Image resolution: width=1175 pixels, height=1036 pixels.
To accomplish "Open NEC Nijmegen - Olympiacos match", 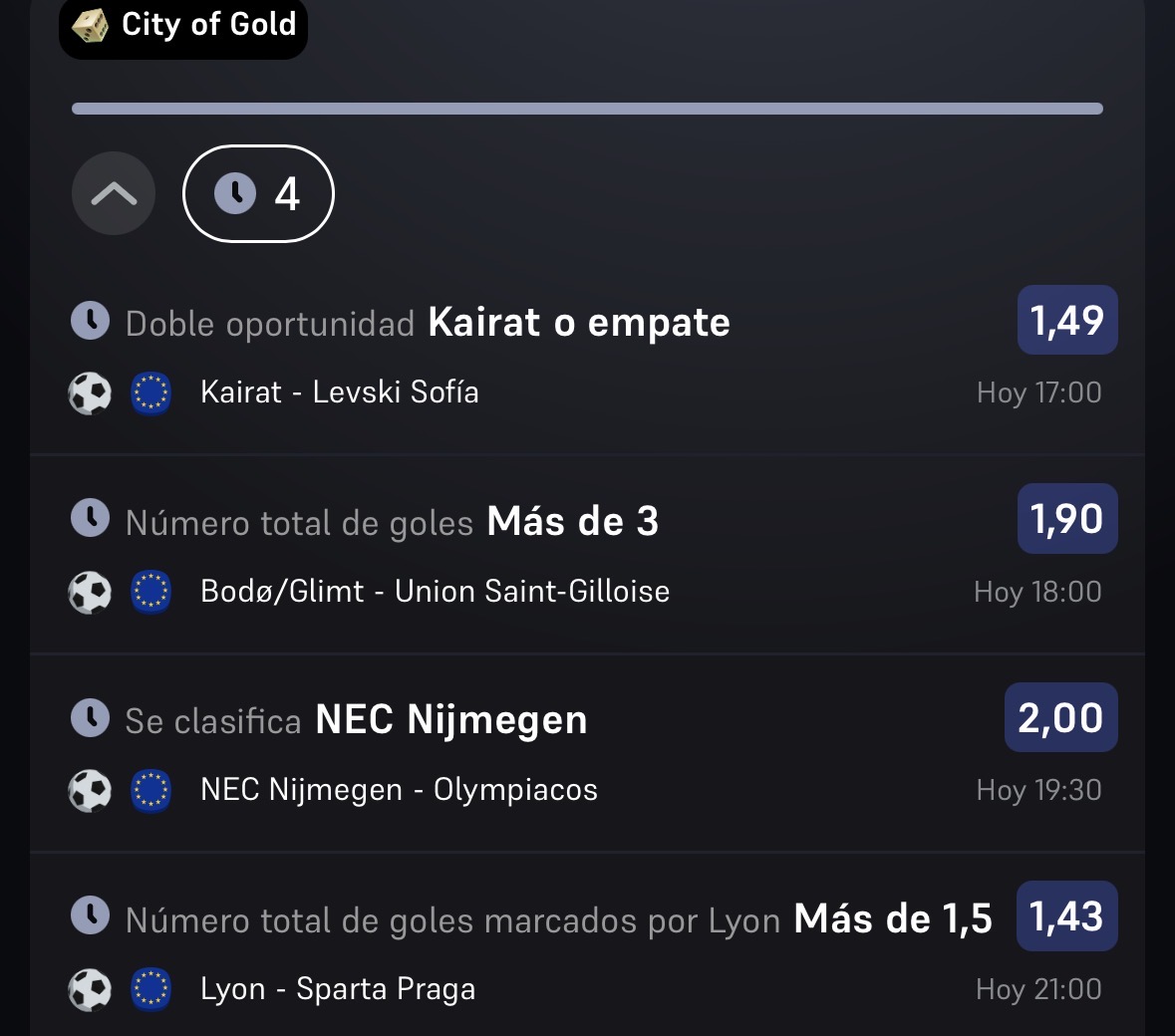I will 399,790.
